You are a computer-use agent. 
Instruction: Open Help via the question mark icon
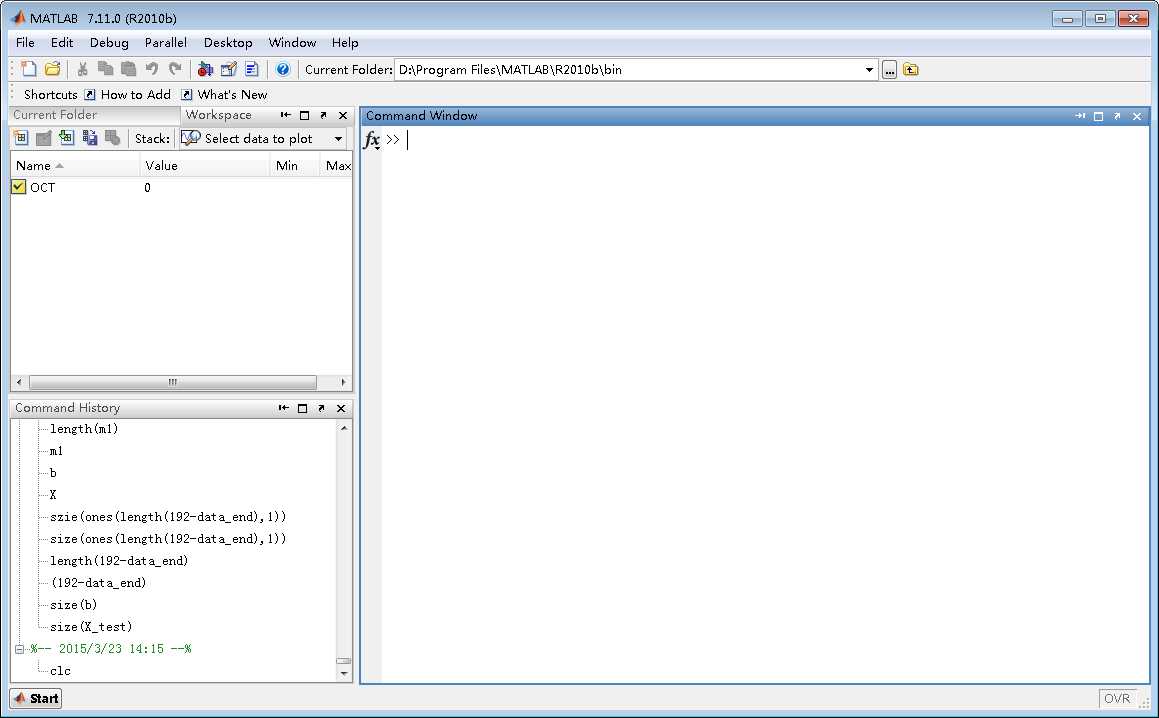[282, 70]
